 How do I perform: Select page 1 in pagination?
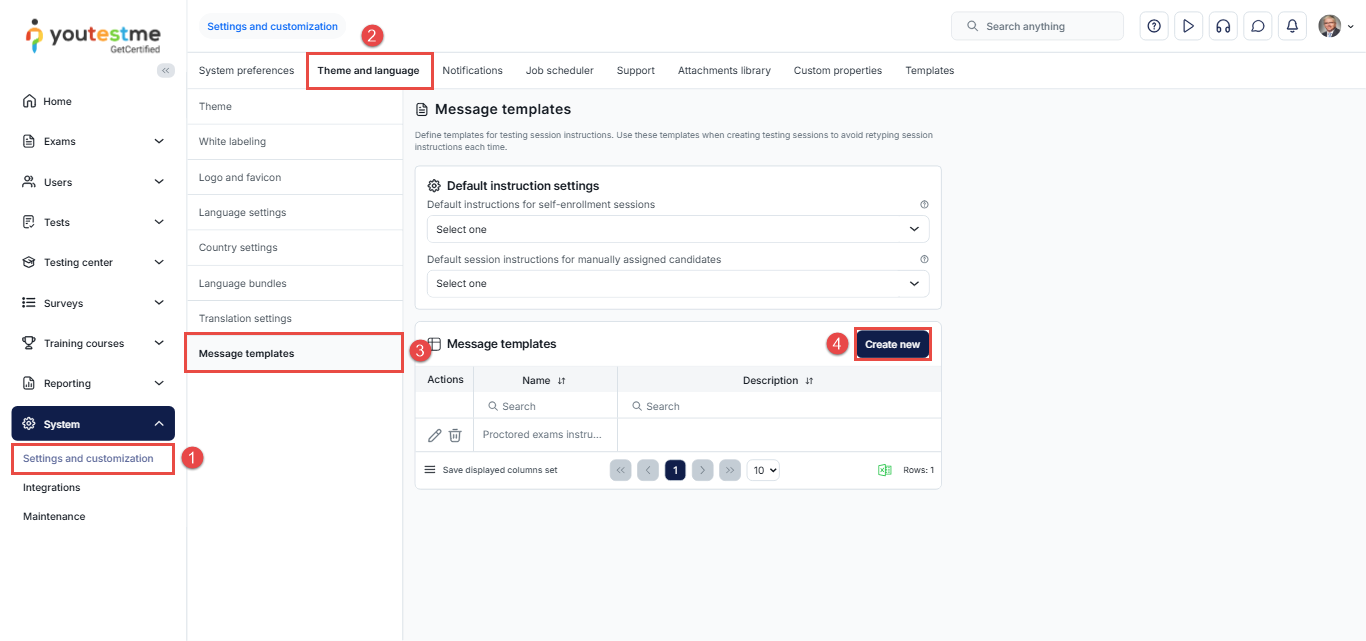[x=675, y=470]
